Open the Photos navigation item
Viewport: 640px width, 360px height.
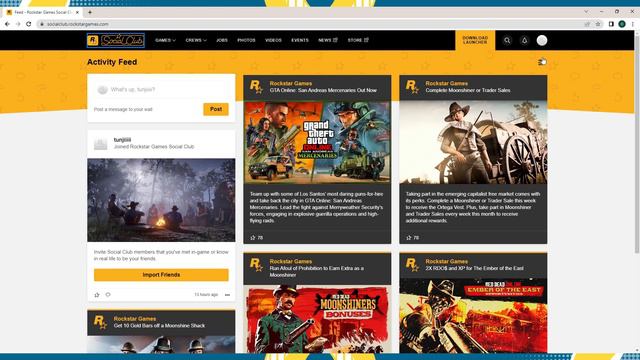pos(246,40)
